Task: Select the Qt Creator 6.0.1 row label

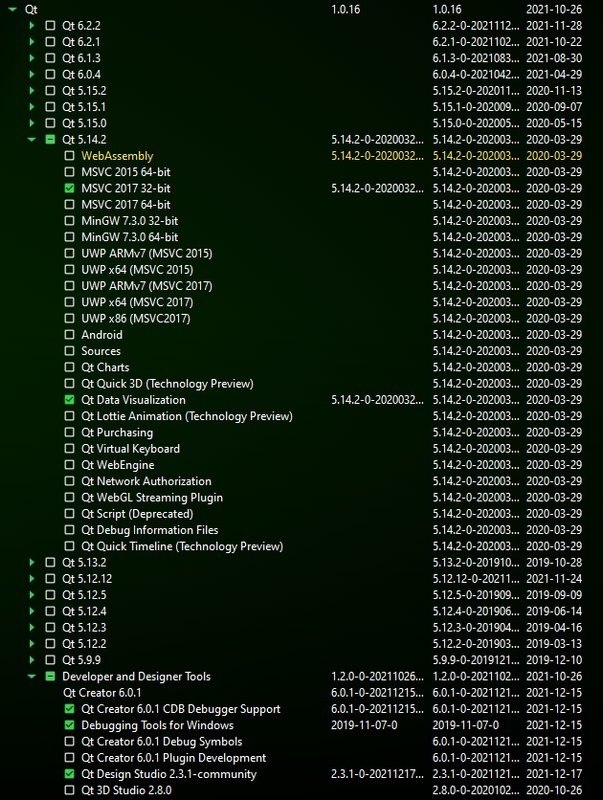Action: pos(102,693)
